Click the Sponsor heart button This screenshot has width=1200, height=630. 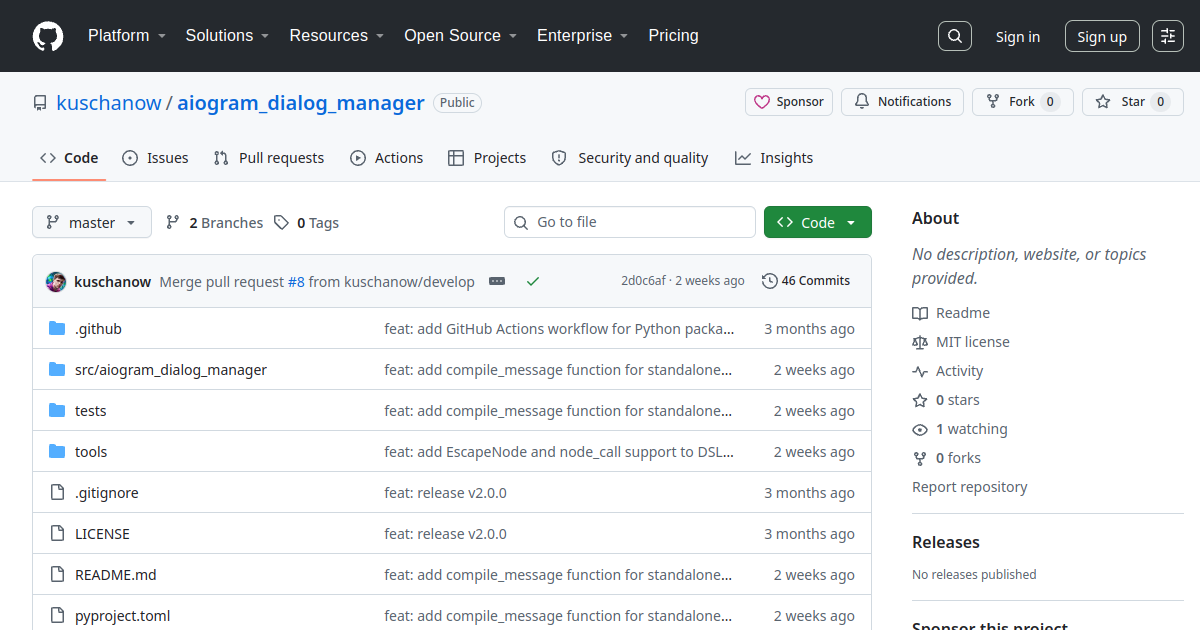(x=789, y=102)
